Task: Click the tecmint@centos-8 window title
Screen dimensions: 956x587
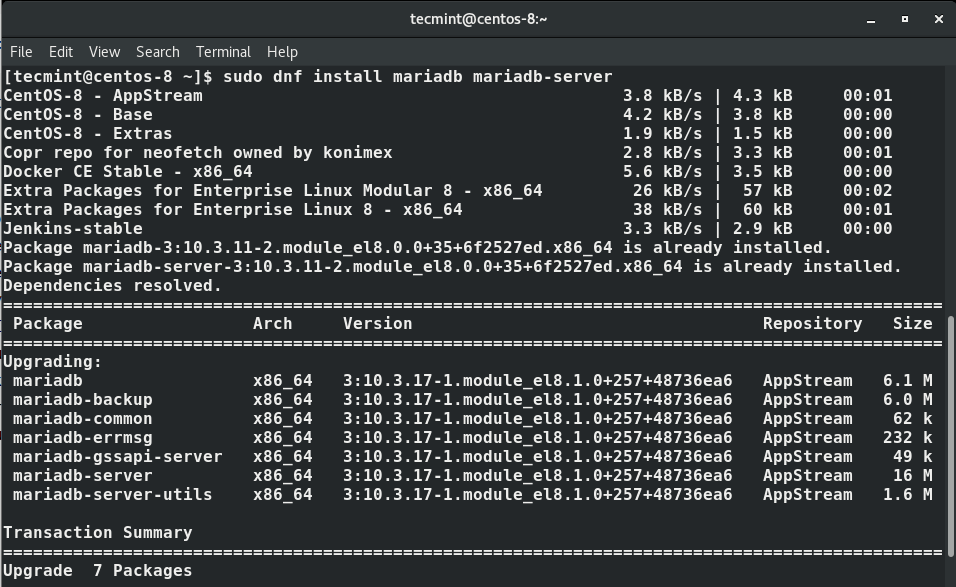Action: (x=478, y=19)
